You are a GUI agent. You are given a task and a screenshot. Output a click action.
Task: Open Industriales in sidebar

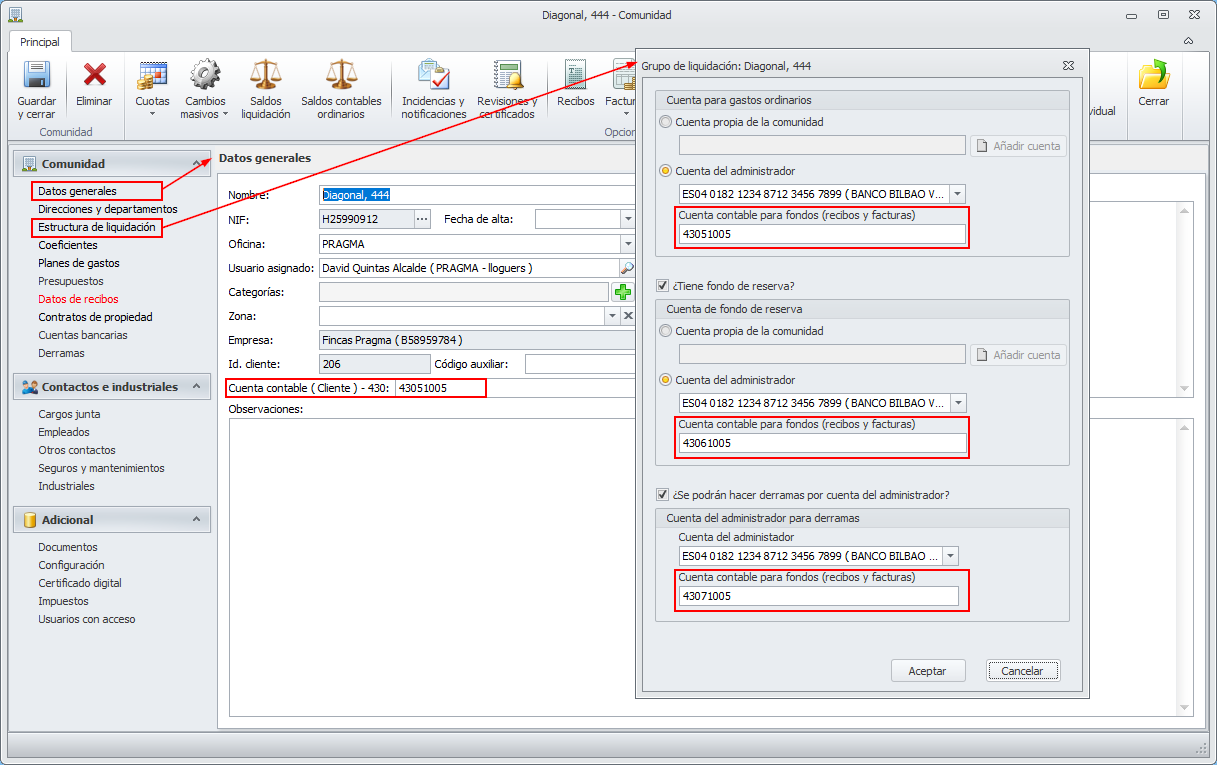coord(66,486)
